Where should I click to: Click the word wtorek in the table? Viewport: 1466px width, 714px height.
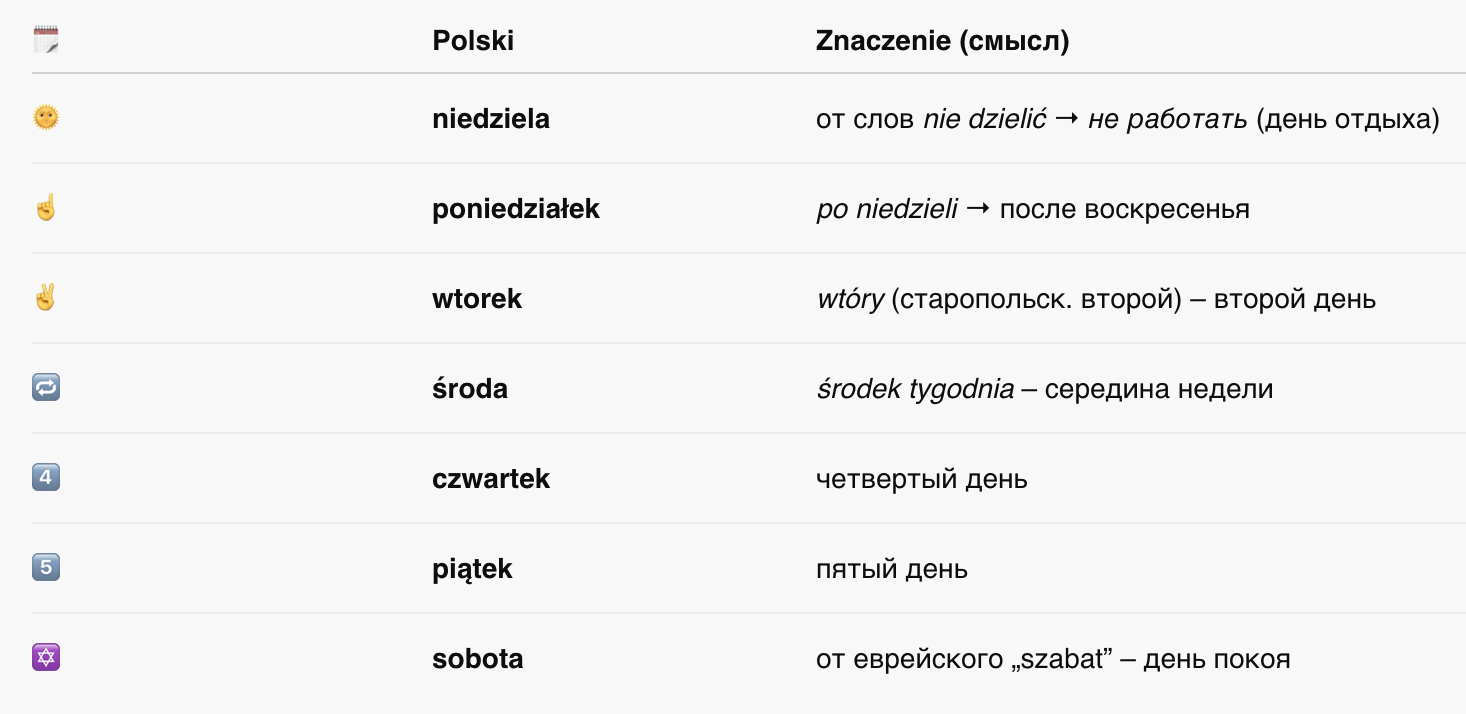477,299
